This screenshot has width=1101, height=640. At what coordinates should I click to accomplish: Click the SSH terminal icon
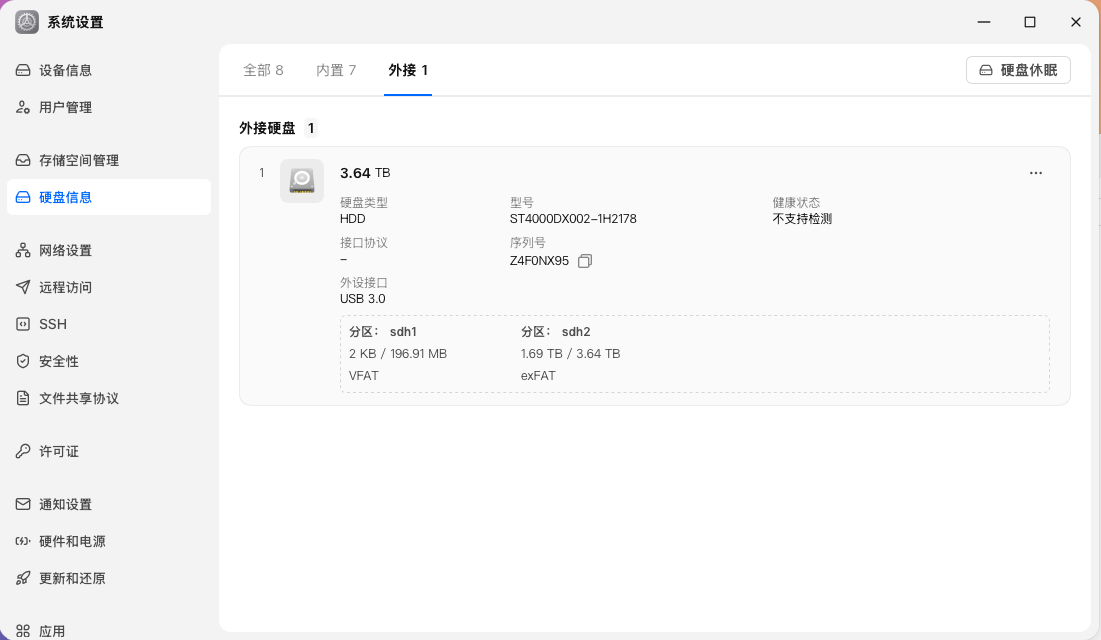point(23,324)
